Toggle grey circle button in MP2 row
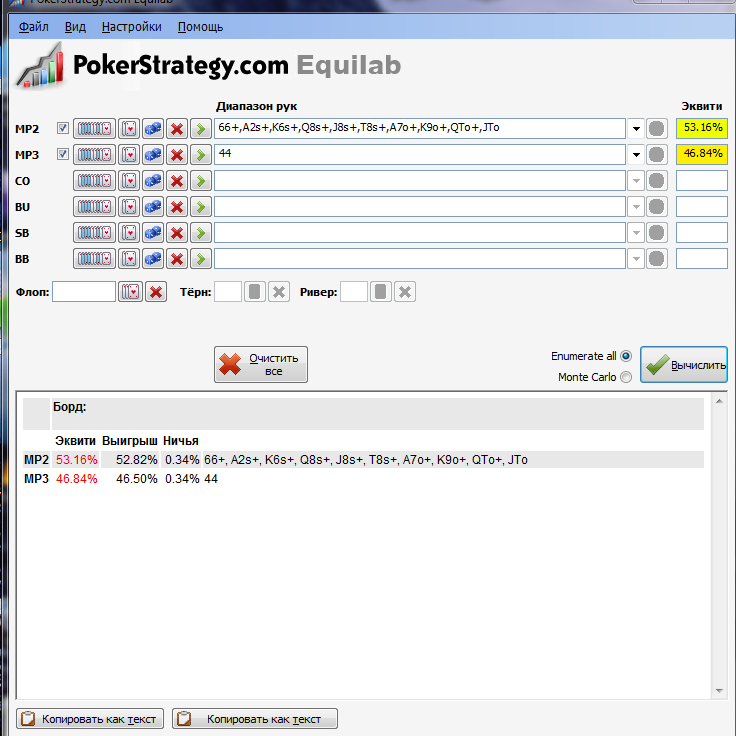The image size is (736, 736). point(657,128)
